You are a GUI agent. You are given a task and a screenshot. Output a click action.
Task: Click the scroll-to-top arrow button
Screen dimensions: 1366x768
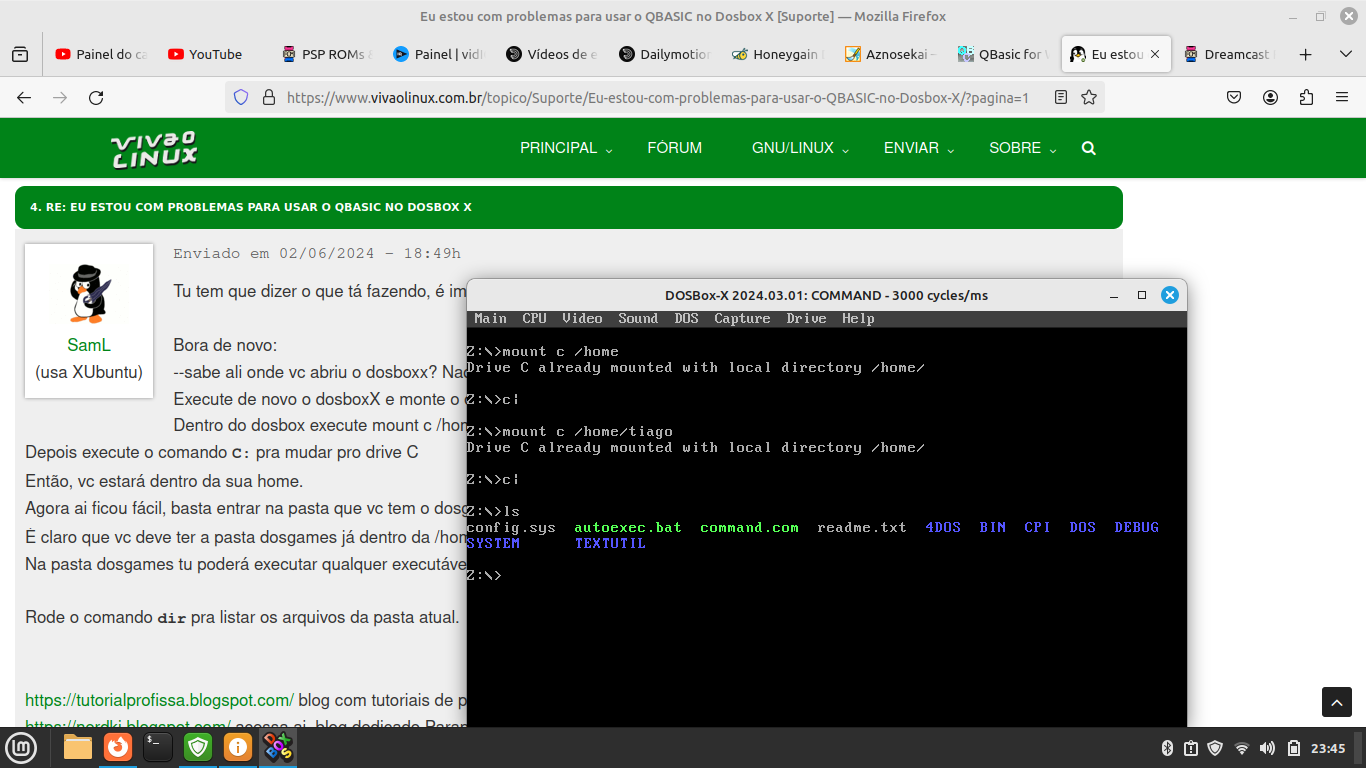tap(1337, 702)
